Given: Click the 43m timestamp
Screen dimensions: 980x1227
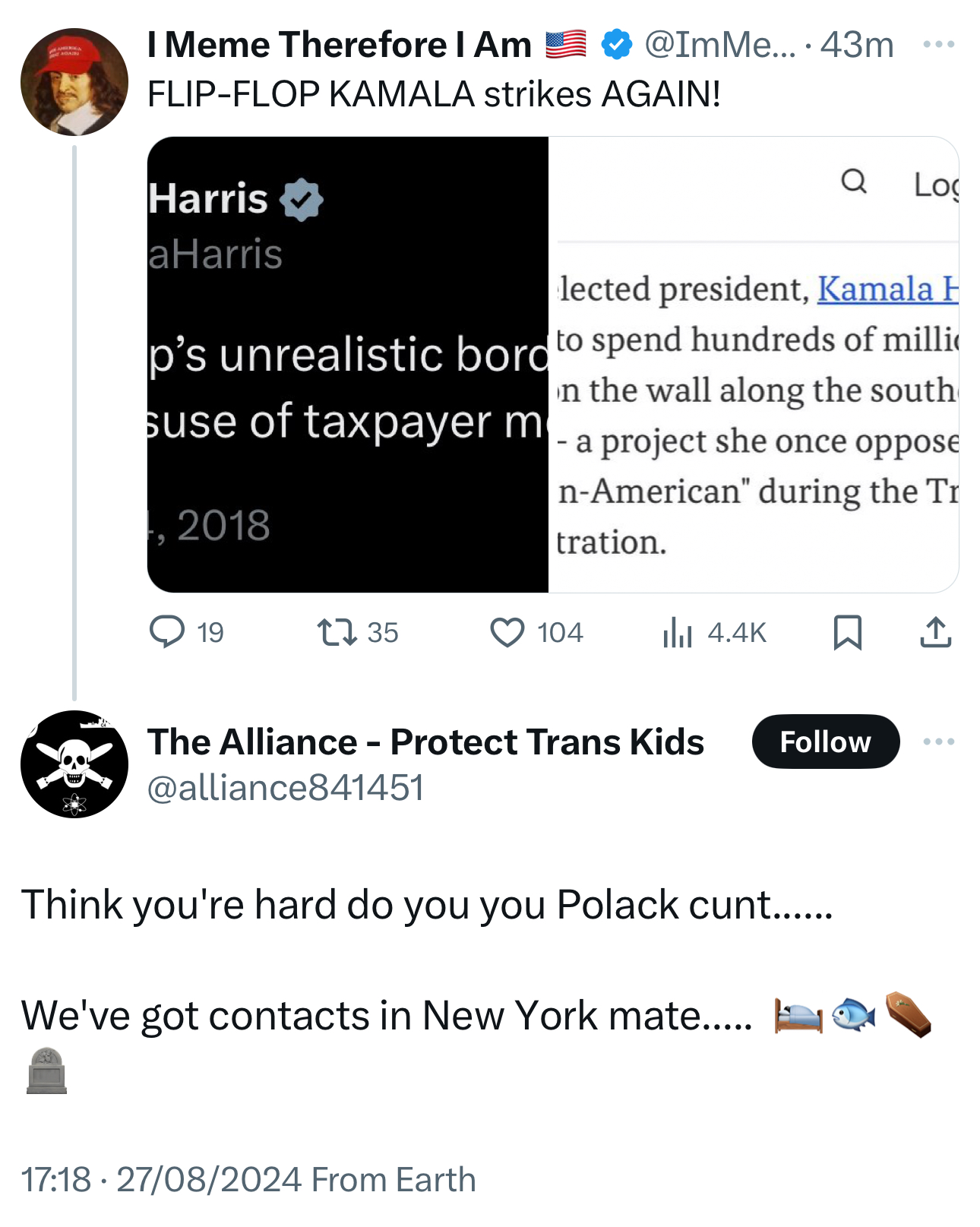Looking at the screenshot, I should click(x=857, y=45).
